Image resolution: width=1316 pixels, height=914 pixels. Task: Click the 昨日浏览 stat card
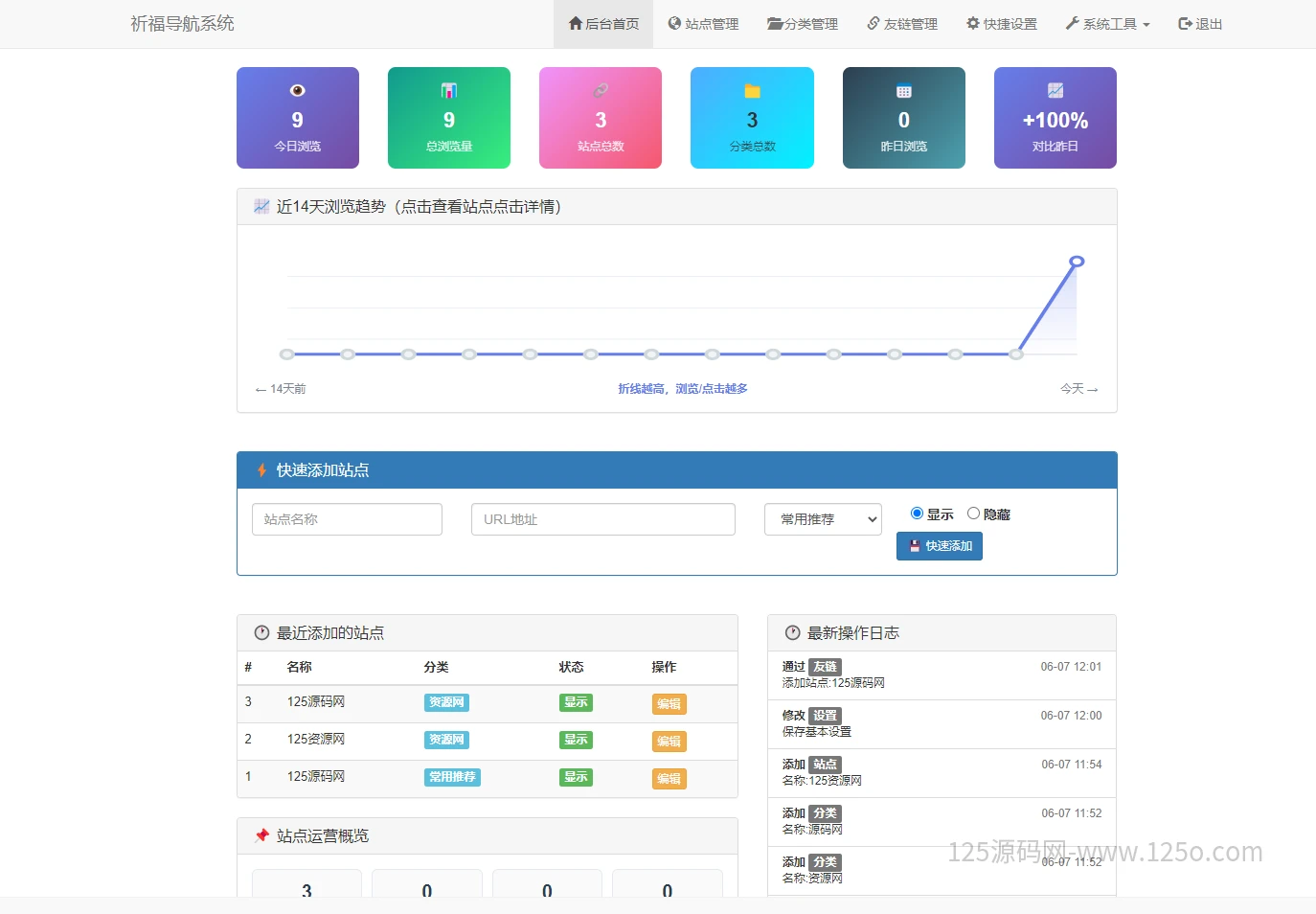904,118
